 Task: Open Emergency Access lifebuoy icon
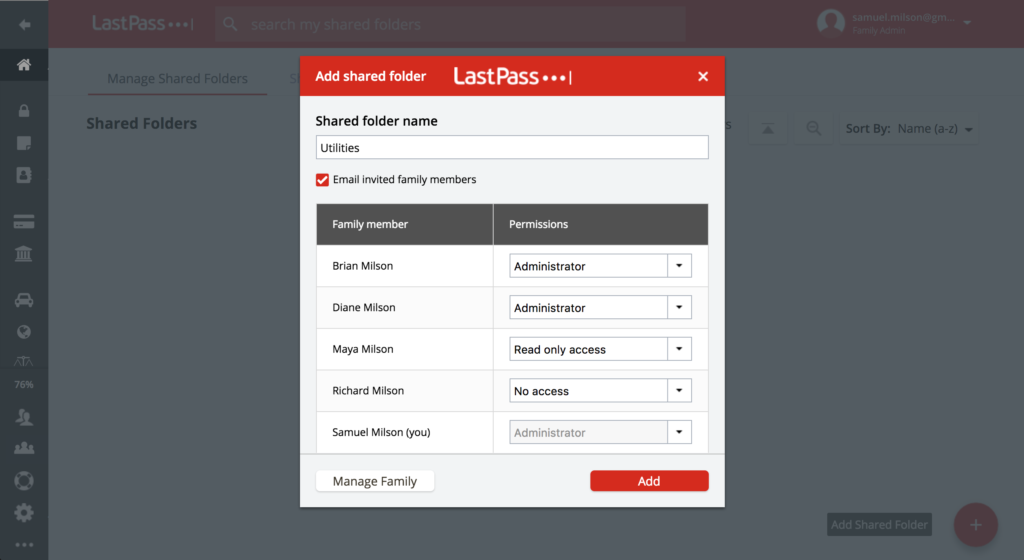point(24,481)
